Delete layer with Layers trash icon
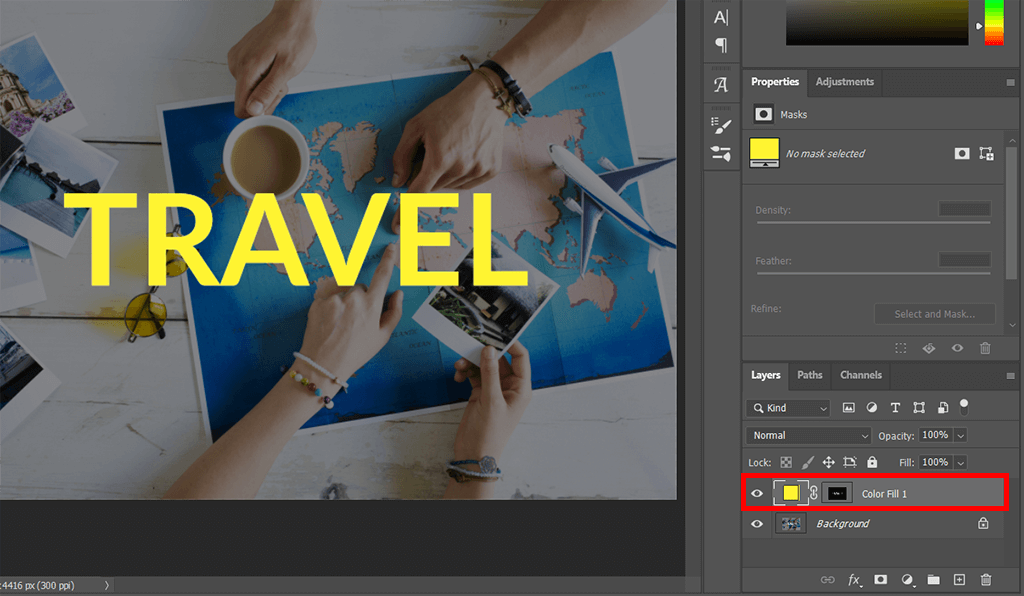Screen dimensions: 1024x596 click(986, 580)
